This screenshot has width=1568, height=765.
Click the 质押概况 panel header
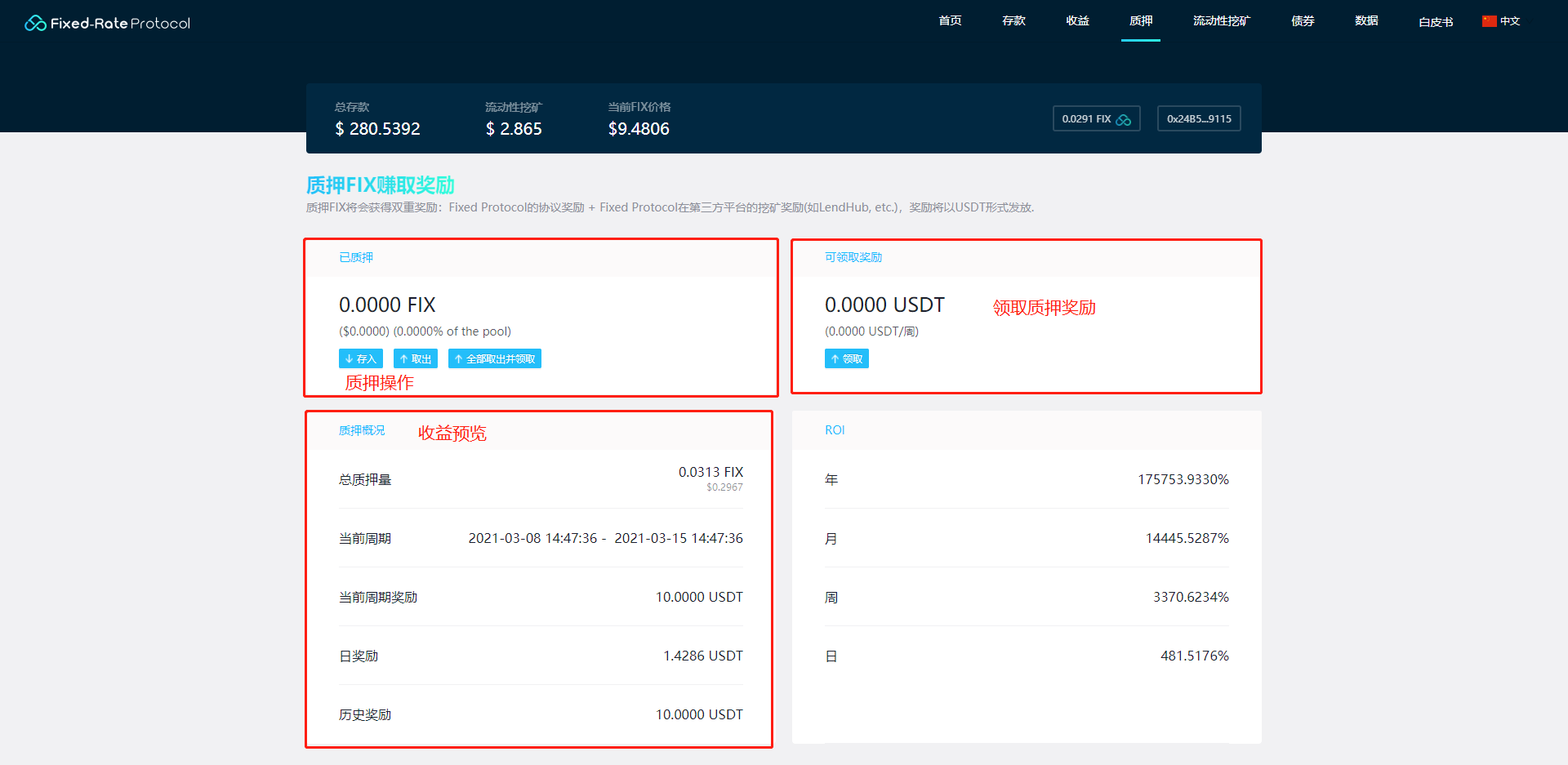coord(362,430)
